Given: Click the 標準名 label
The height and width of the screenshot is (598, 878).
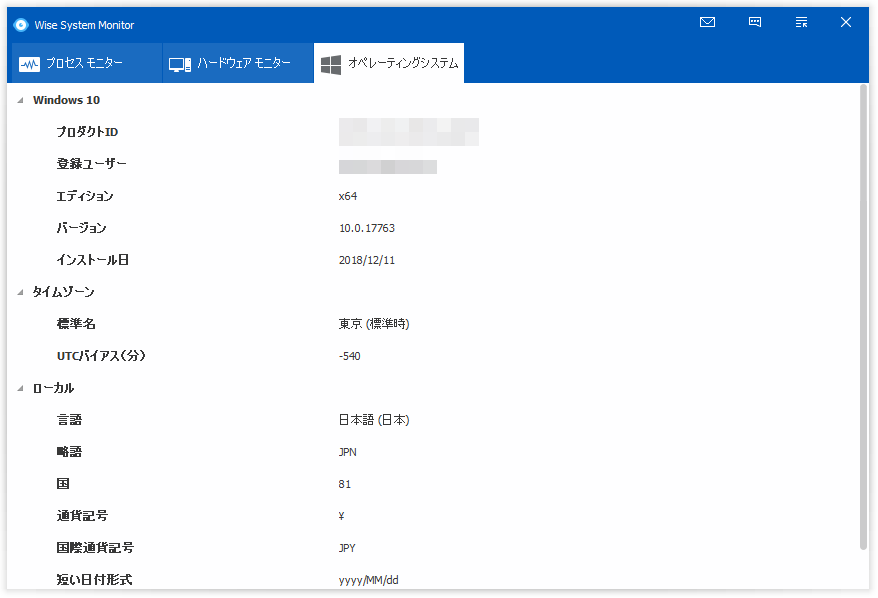Looking at the screenshot, I should (76, 324).
